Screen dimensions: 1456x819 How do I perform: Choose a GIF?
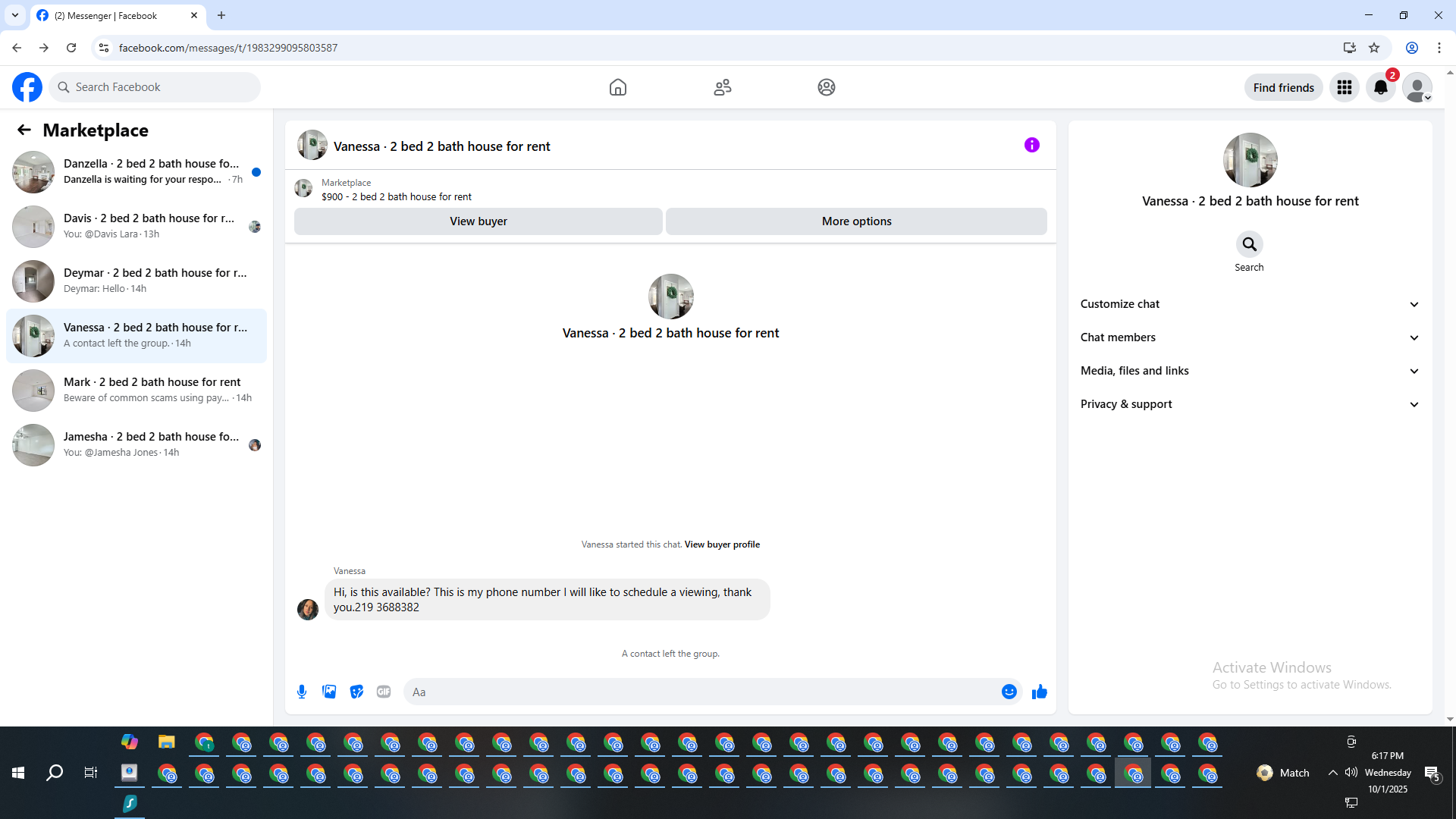tap(384, 692)
